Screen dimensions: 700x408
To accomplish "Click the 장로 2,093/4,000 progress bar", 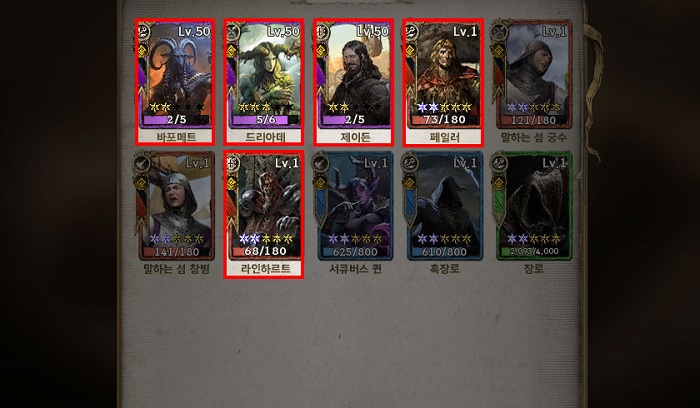I will click(x=534, y=251).
